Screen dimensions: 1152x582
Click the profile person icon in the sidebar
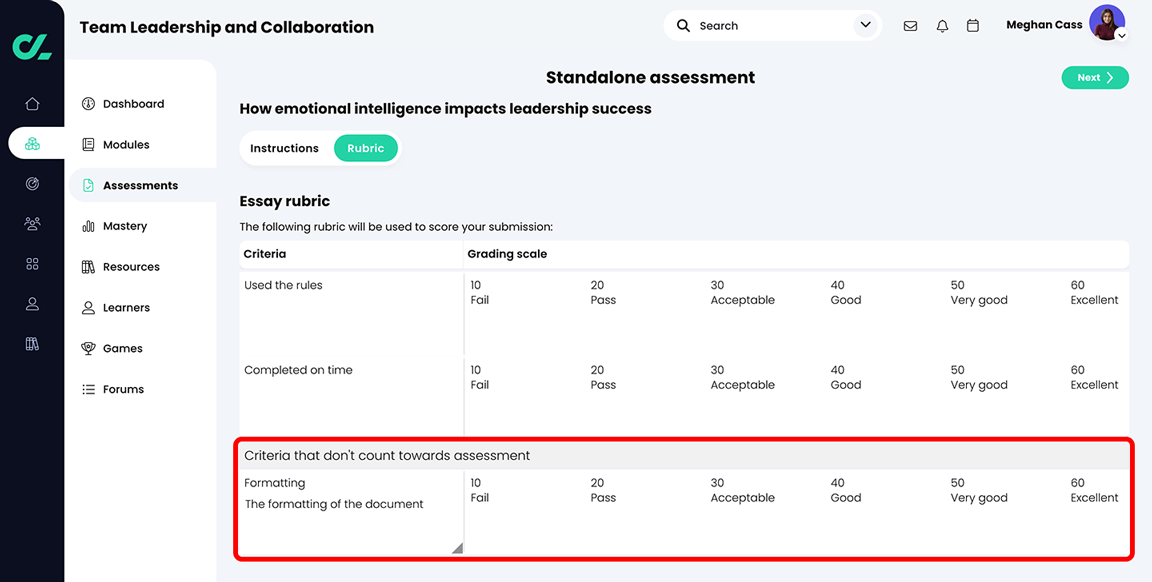tap(32, 303)
